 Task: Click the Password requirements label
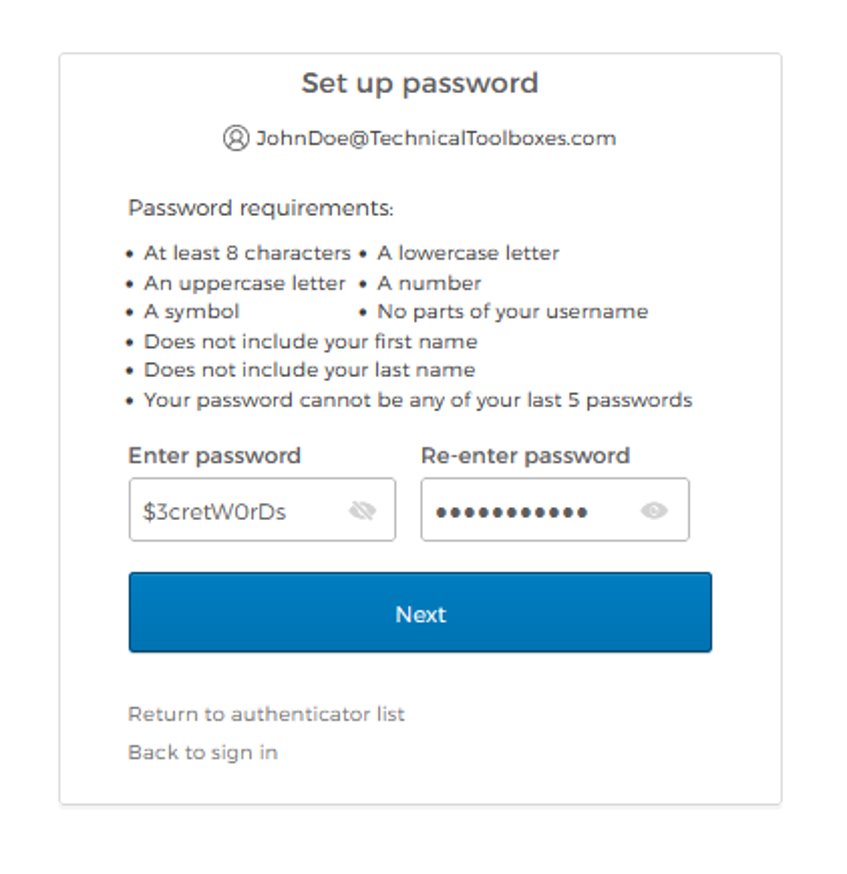pos(261,208)
